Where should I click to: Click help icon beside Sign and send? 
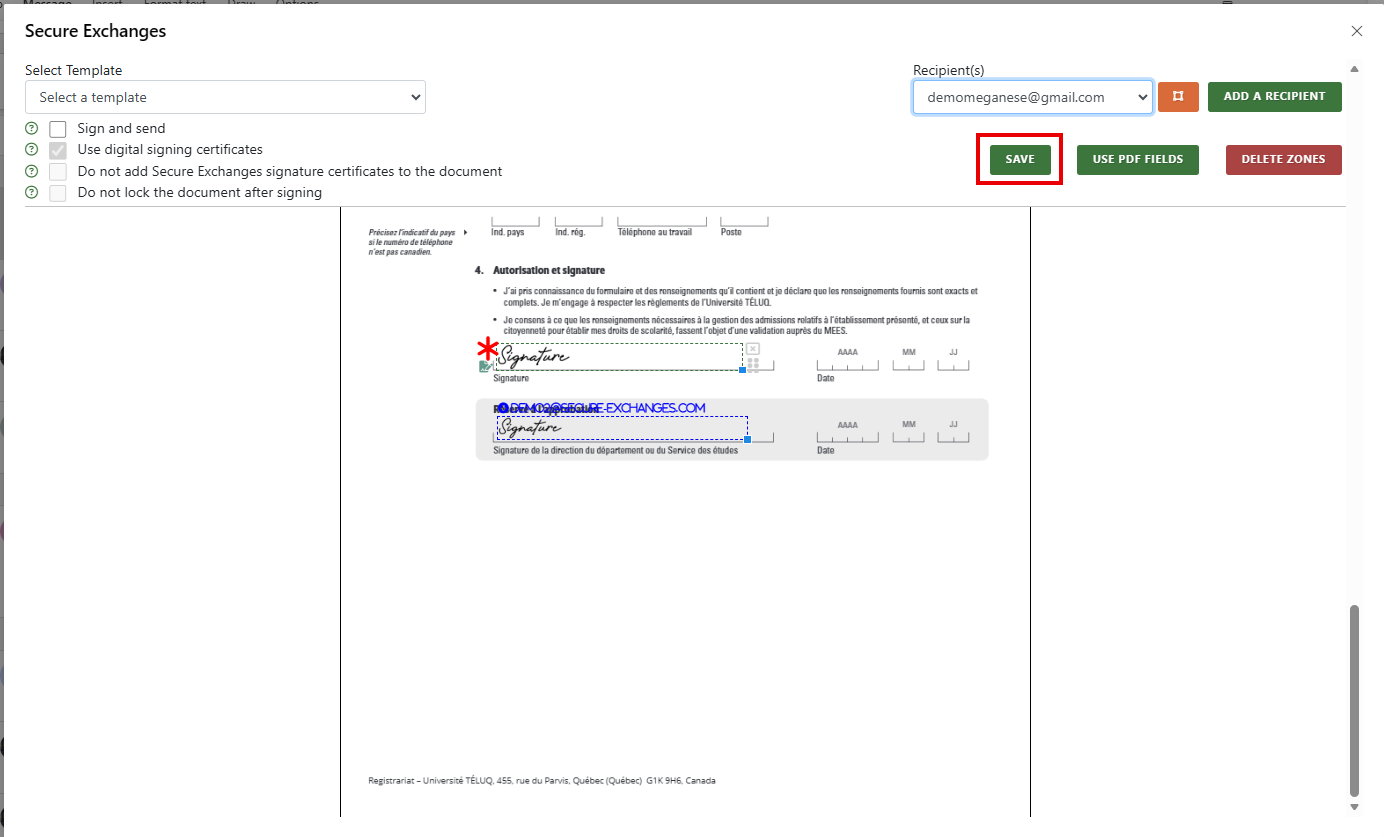tap(31, 128)
